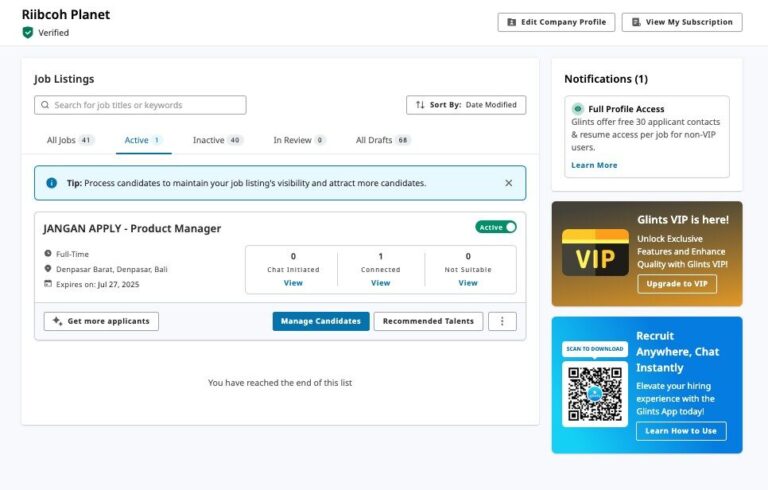The image size is (768, 490).
Task: Click the job title search field
Action: [x=145, y=105]
